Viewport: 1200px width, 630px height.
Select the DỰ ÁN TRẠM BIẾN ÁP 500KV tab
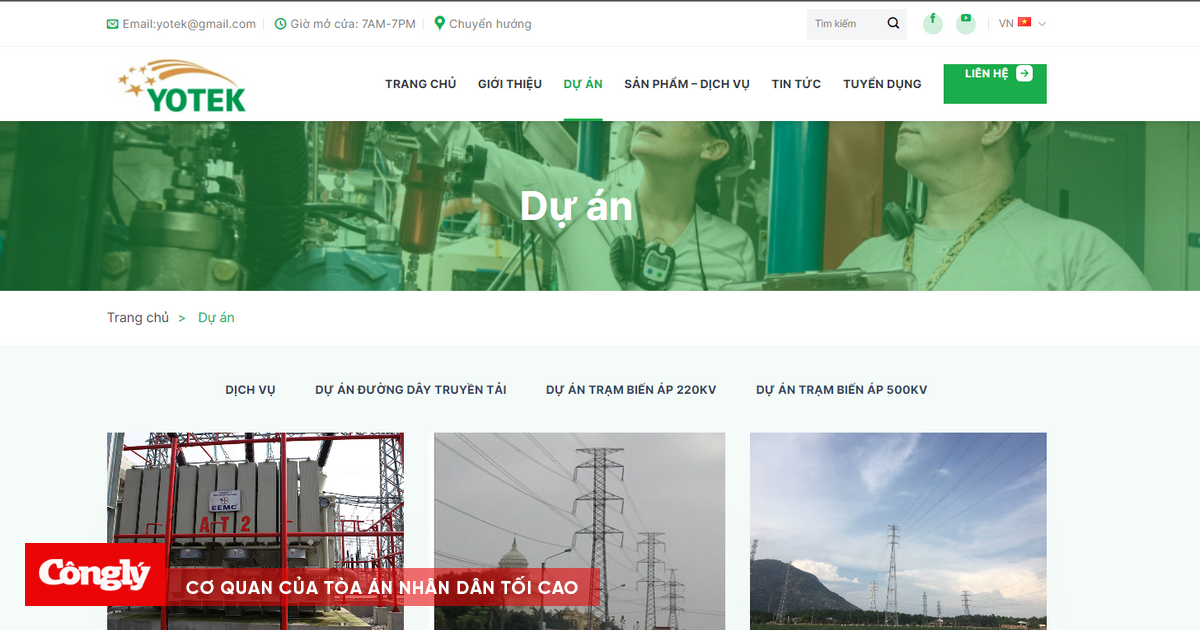[842, 389]
